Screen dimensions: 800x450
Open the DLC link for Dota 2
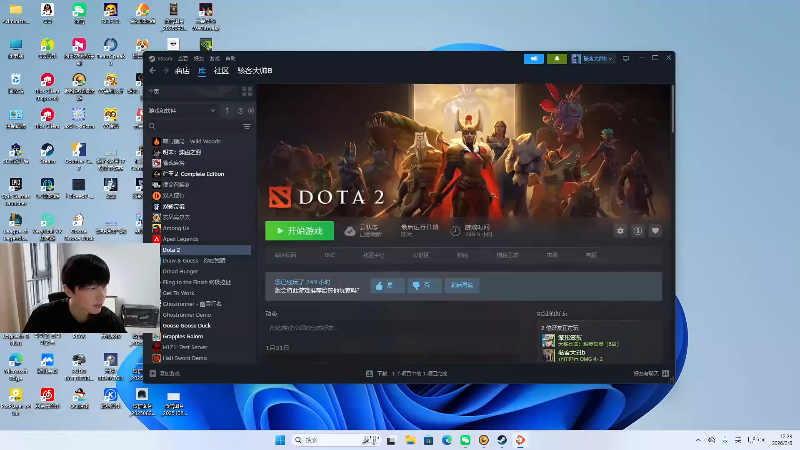(330, 255)
